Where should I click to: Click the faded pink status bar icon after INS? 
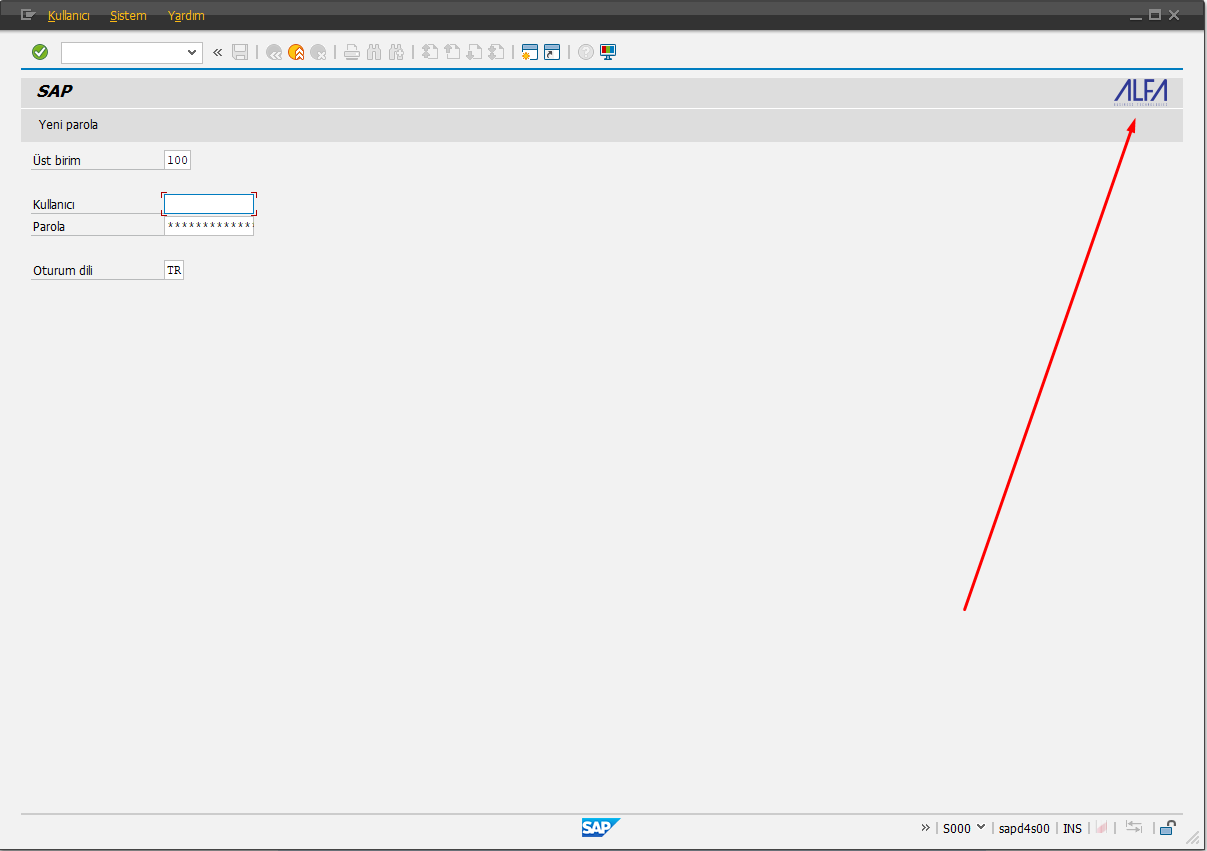click(x=1101, y=828)
